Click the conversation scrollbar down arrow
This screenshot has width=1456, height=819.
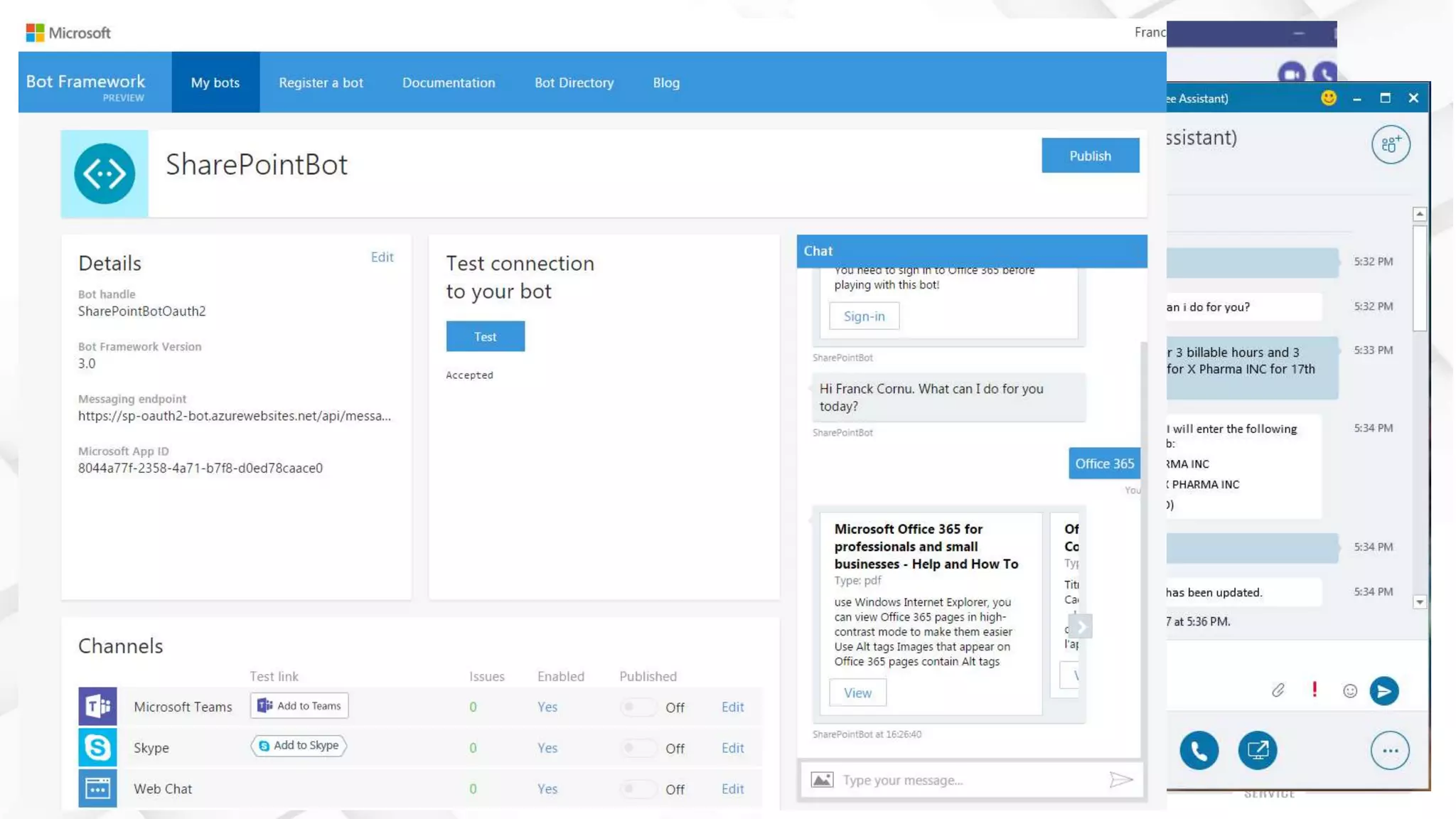(1419, 602)
